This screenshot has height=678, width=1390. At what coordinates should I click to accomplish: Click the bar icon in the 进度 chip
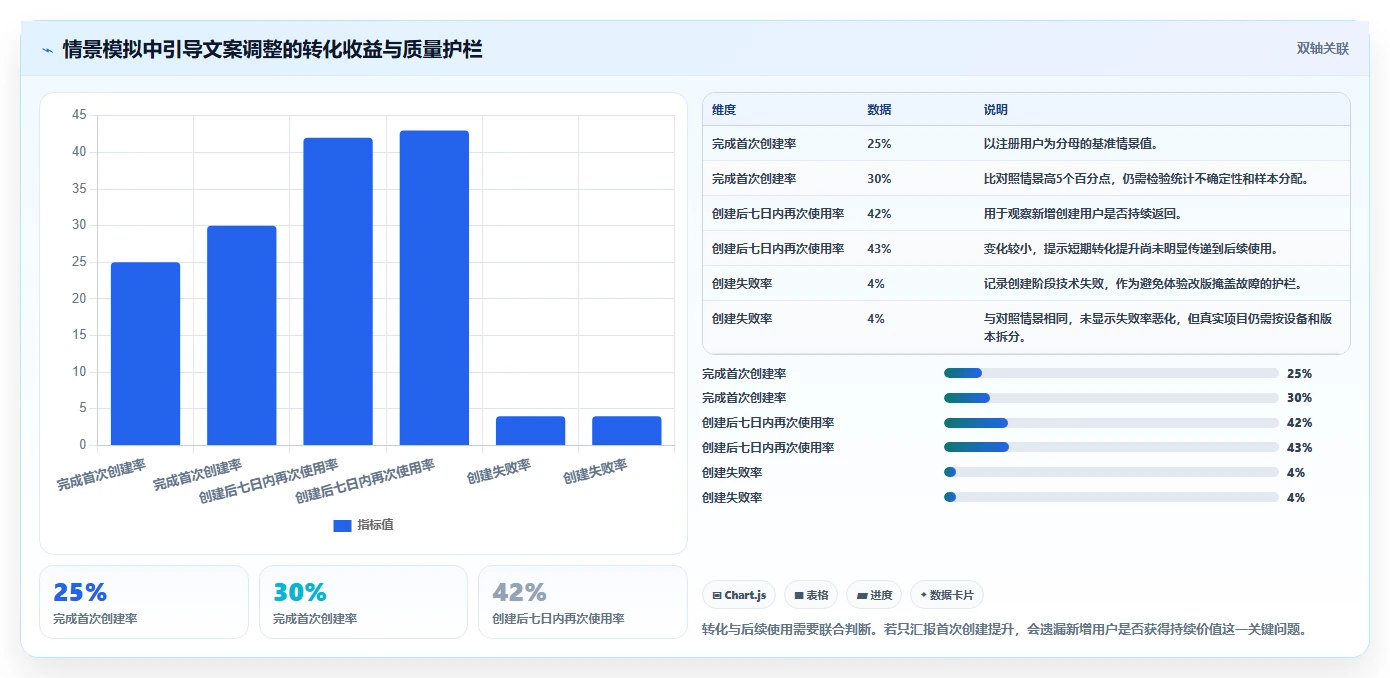861,595
